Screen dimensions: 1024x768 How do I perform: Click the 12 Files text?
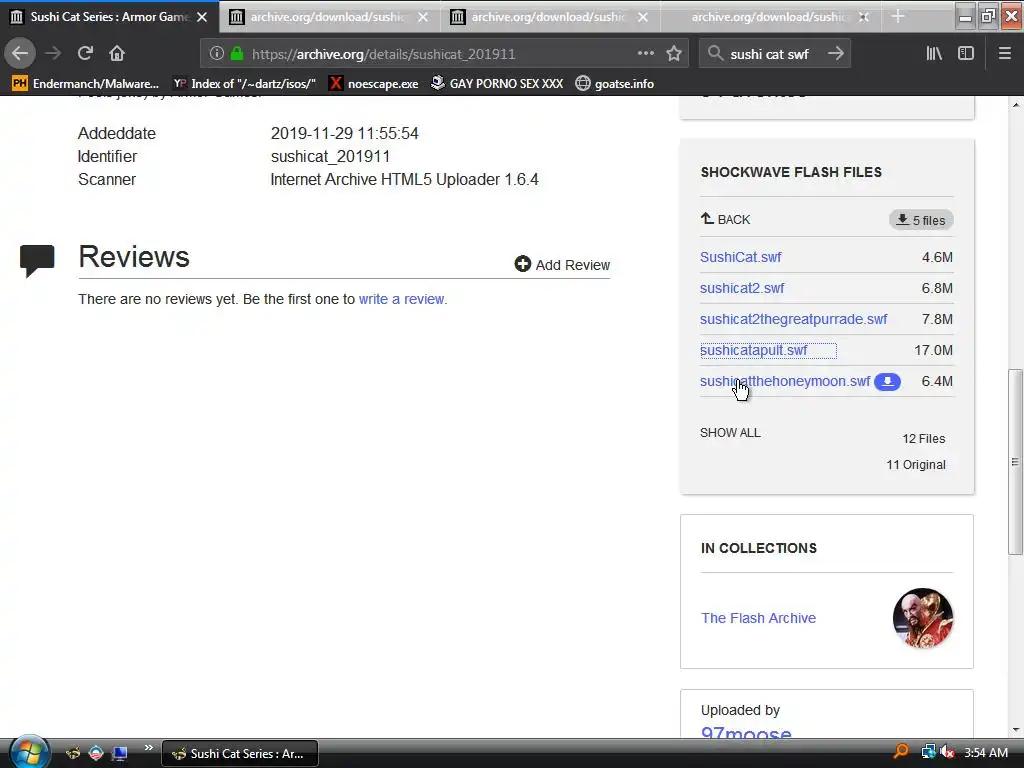tap(923, 439)
